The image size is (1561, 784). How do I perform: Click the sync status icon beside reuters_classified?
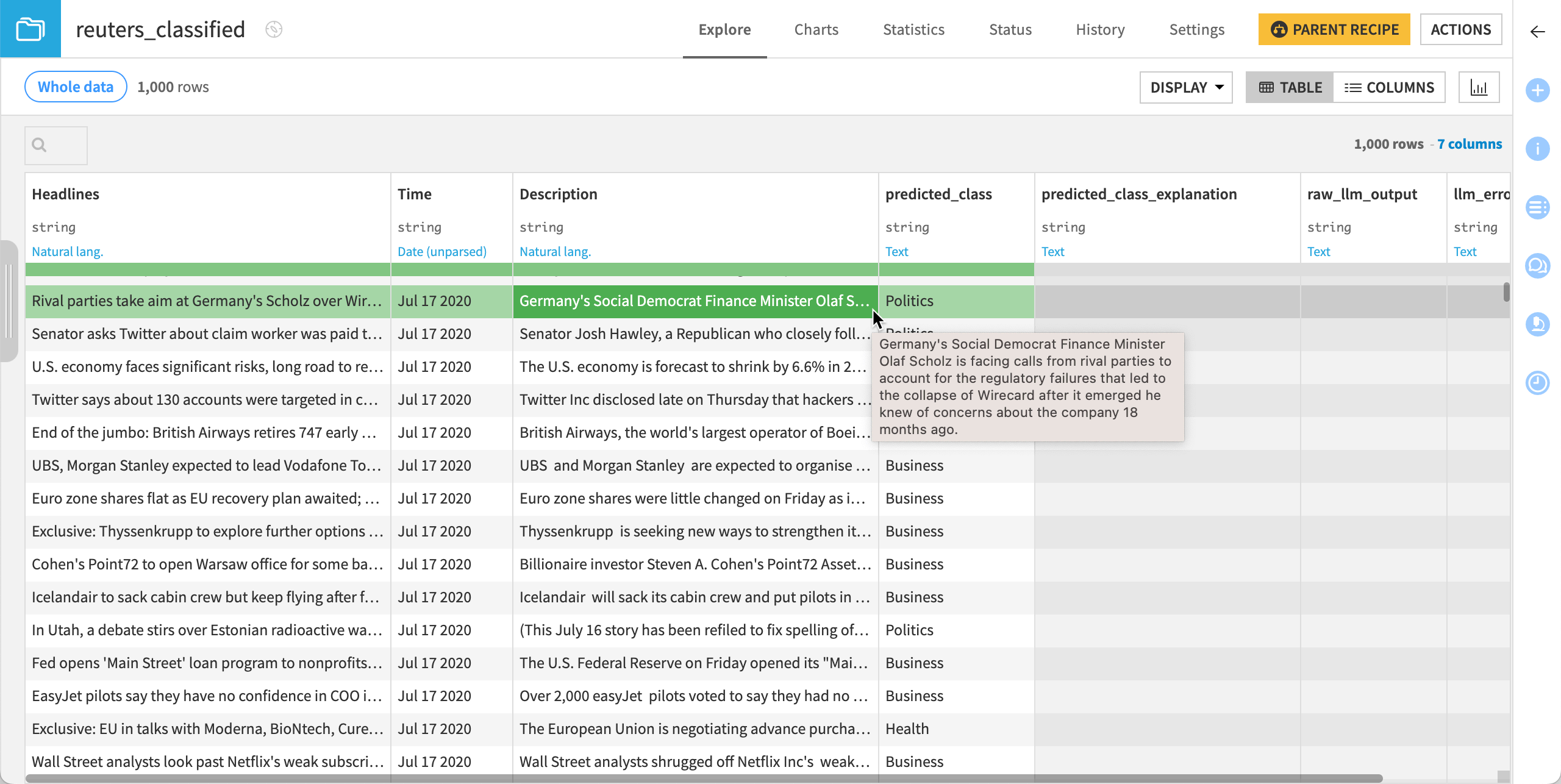274,29
